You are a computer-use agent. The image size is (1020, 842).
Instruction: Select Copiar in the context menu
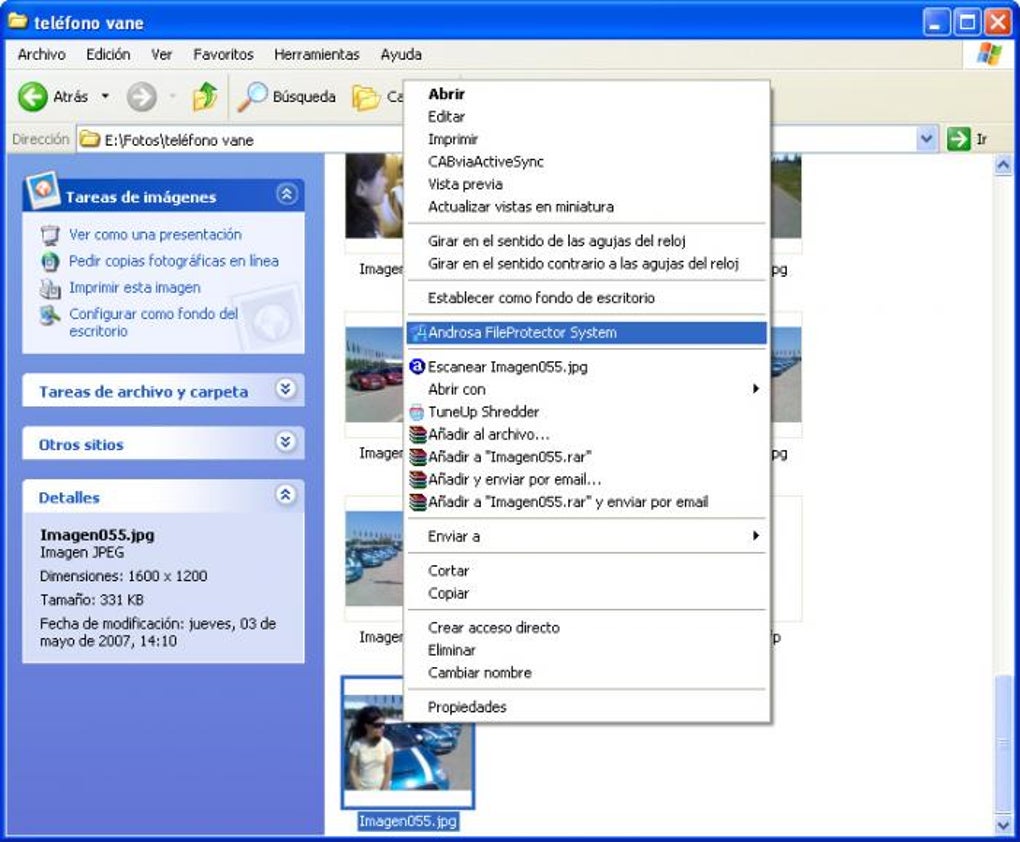586,593
